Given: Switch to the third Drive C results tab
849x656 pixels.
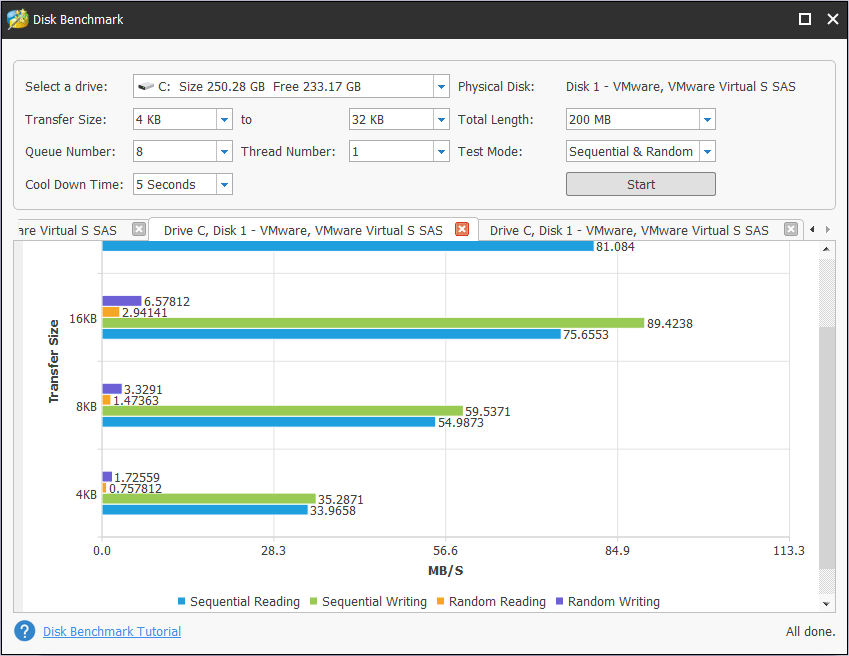Looking at the screenshot, I should coord(629,230).
